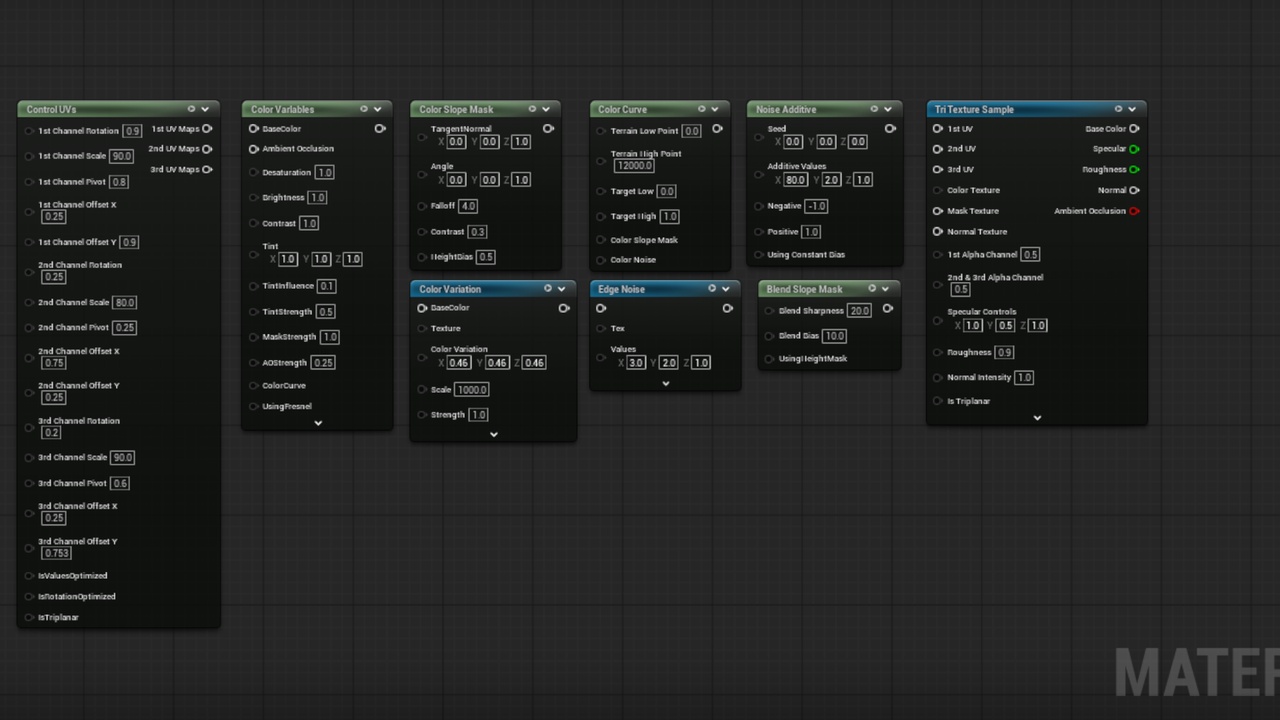
Task: Expand hidden pins at bottom of Tri Texture Sample
Action: click(x=1037, y=418)
